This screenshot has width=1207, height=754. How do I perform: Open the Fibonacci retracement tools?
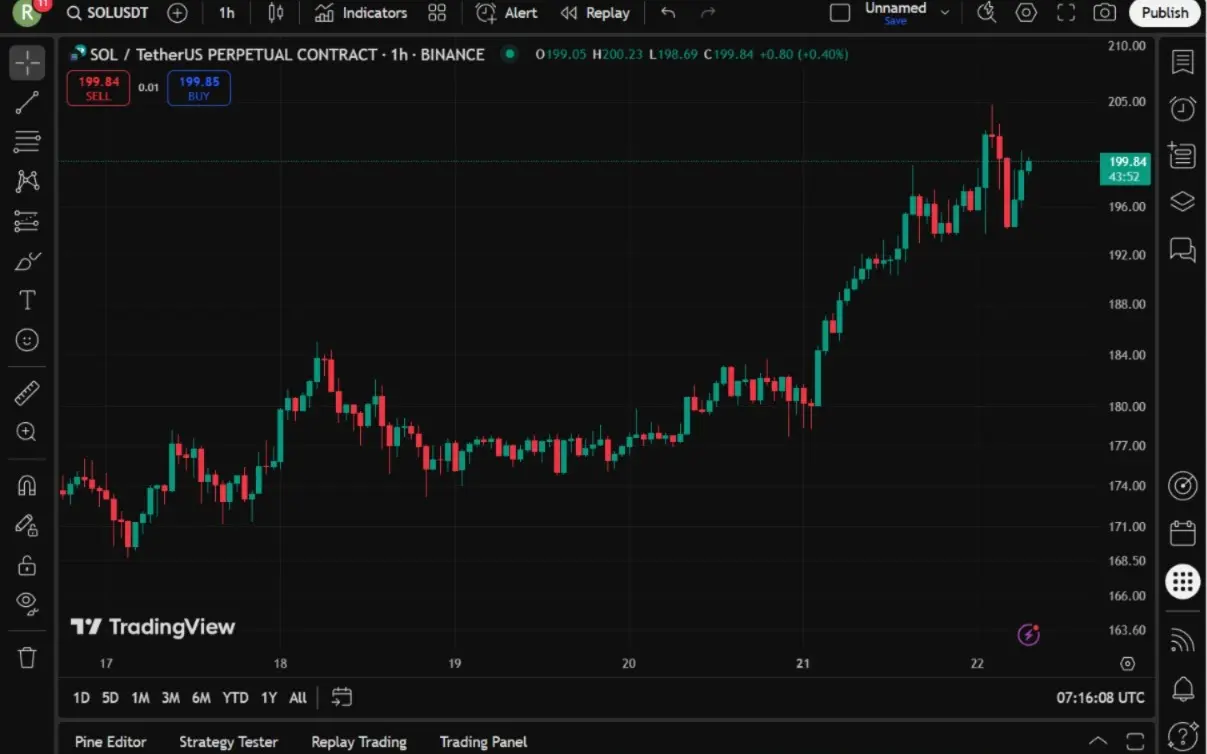27,142
